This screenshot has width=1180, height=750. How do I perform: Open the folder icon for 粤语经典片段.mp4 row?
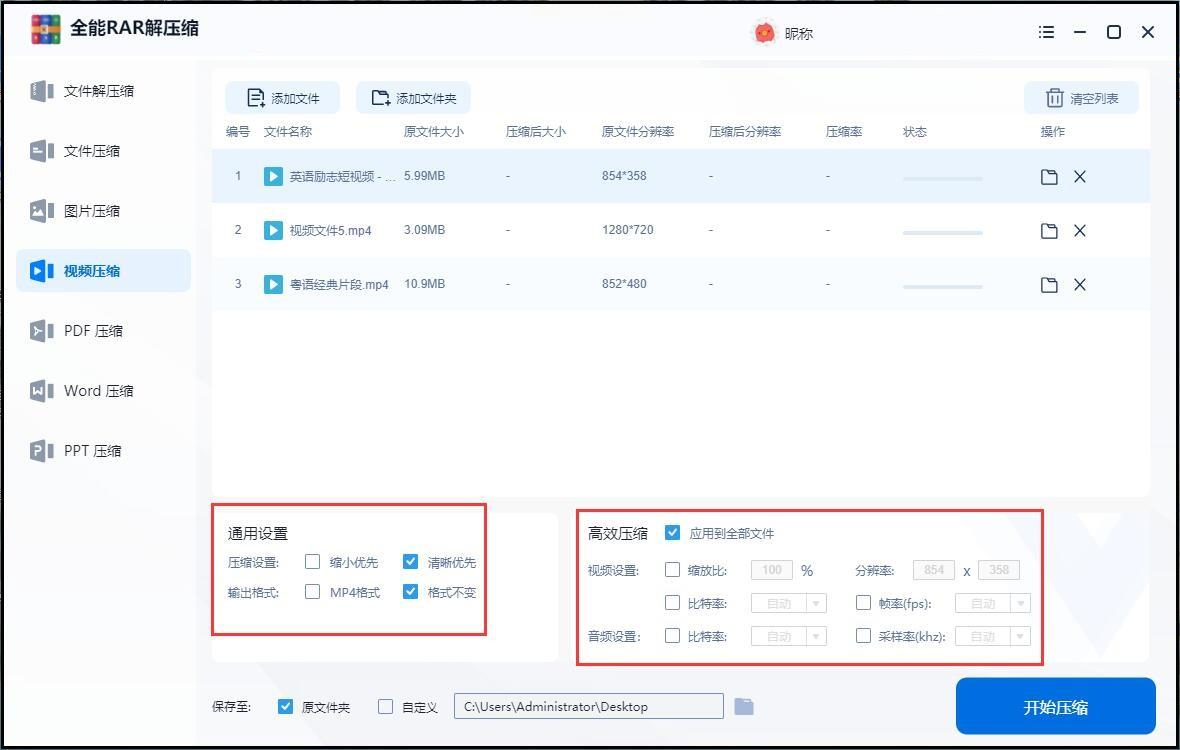pos(1049,285)
